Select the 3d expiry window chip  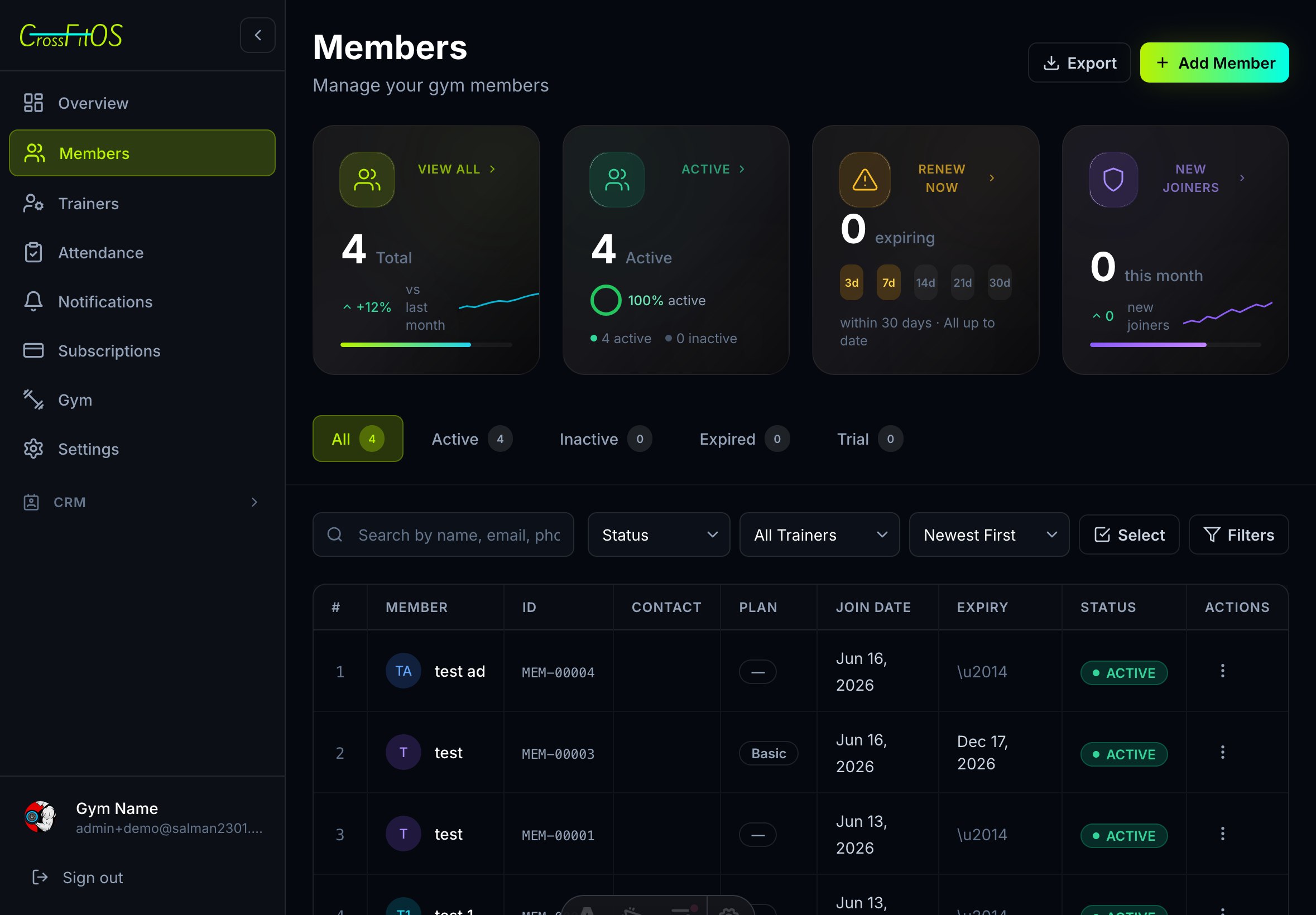[x=852, y=282]
